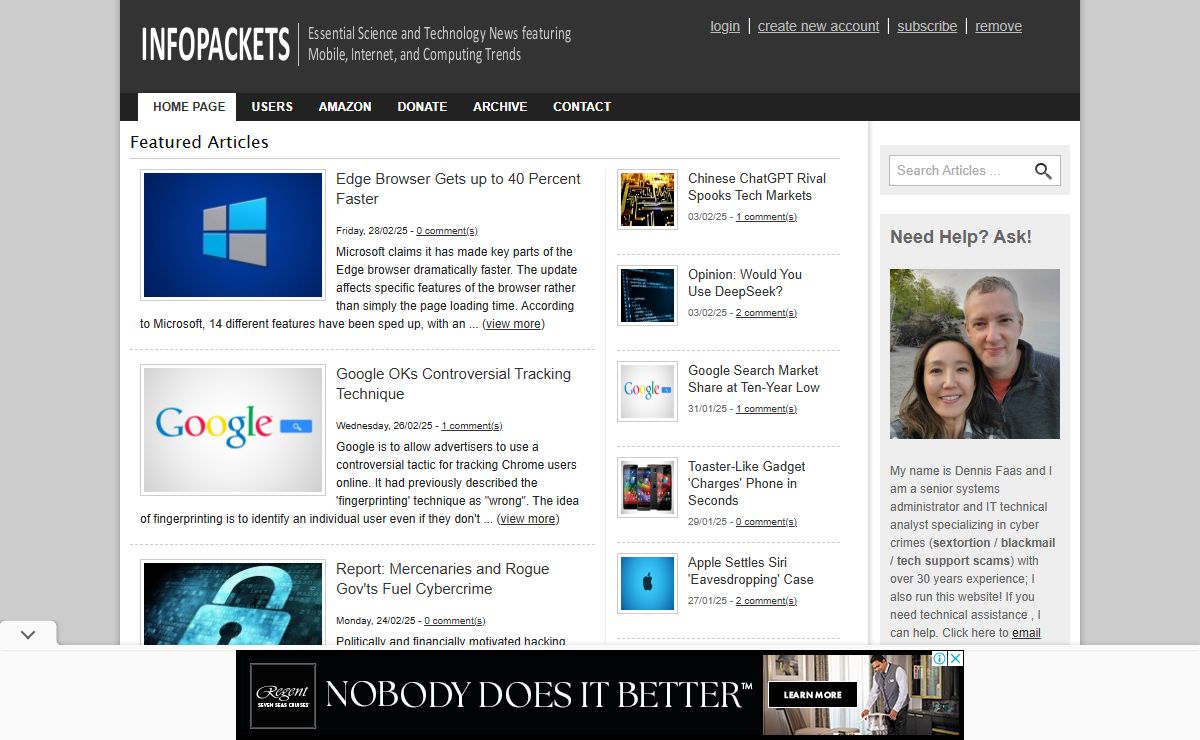Viewport: 1200px width, 740px height.
Task: Click the 'Friday, 28/02/25' date text
Action: click(x=373, y=231)
